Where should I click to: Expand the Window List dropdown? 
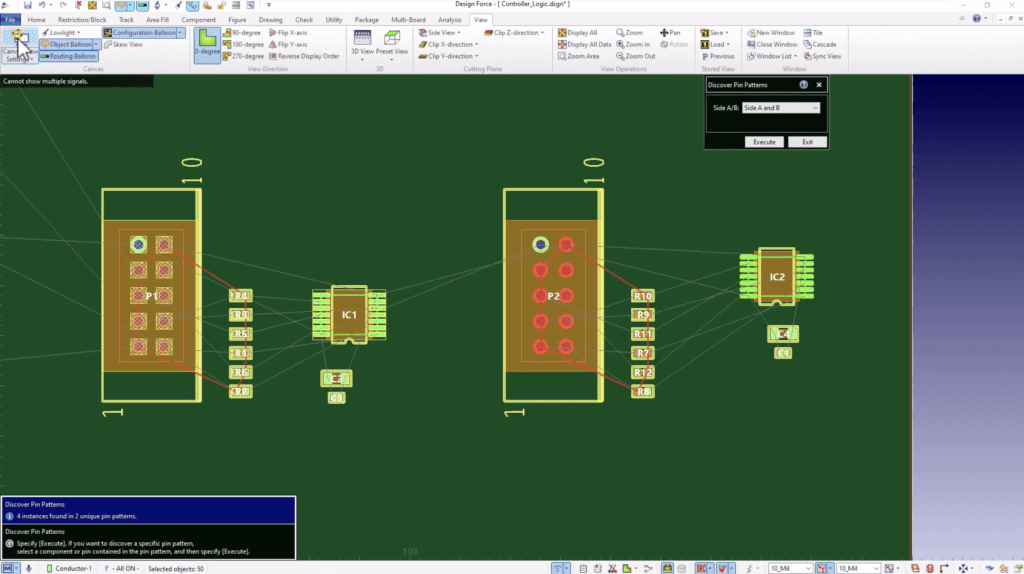[776, 57]
